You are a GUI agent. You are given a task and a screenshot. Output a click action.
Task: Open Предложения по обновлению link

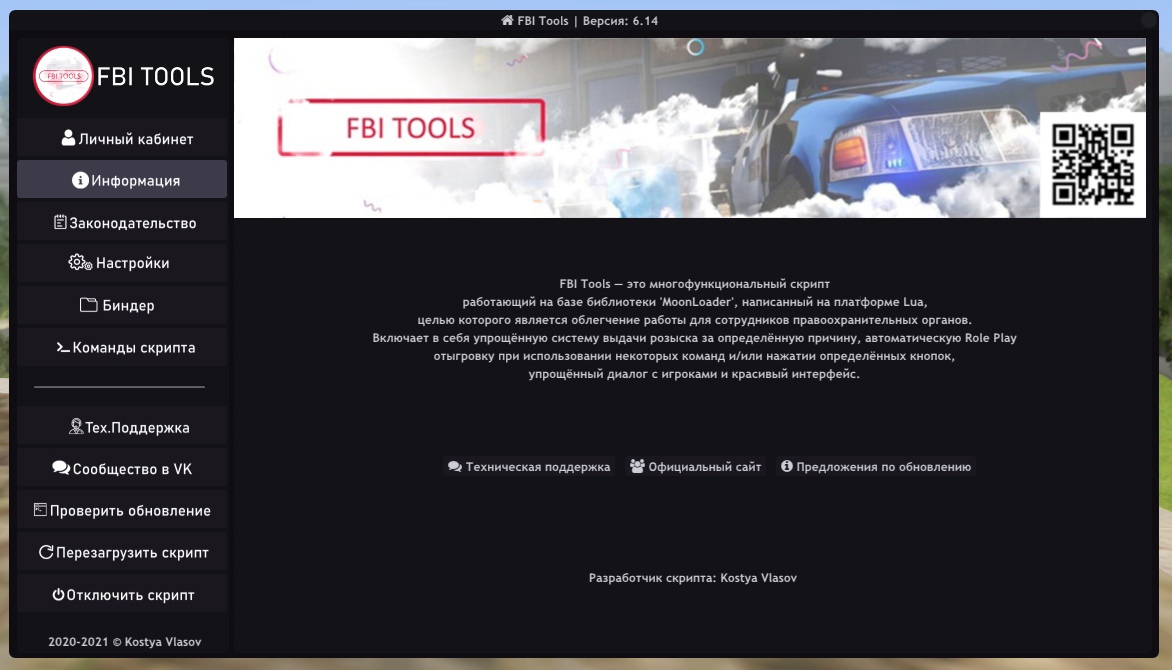pyautogui.click(x=876, y=467)
